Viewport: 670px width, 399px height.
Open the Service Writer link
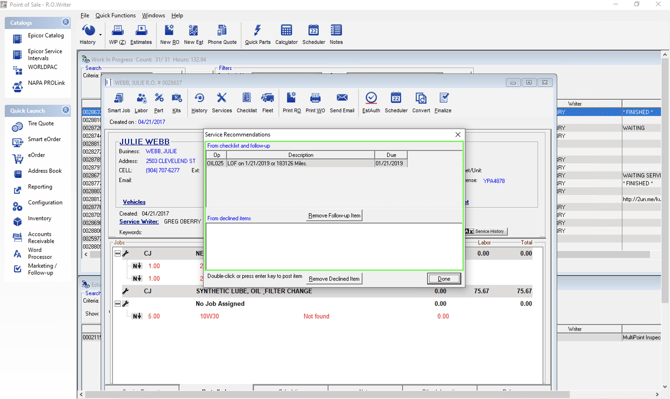(x=139, y=221)
